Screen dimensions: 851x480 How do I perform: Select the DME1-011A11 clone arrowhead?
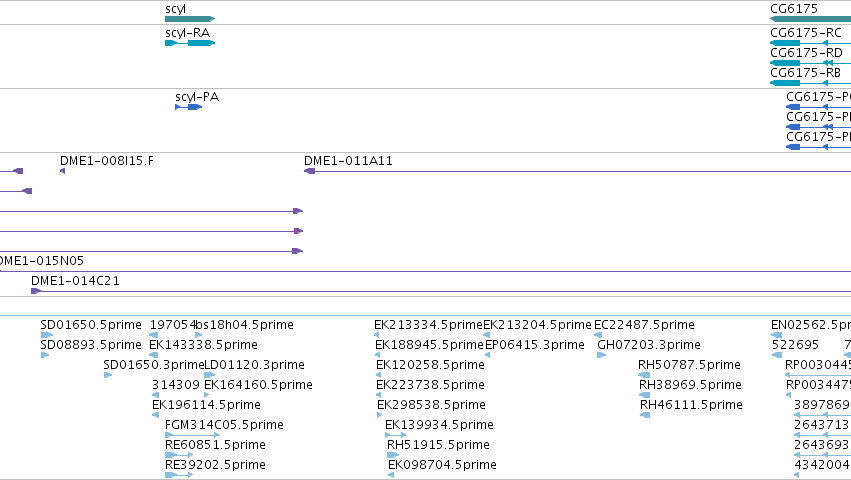pyautogui.click(x=309, y=171)
